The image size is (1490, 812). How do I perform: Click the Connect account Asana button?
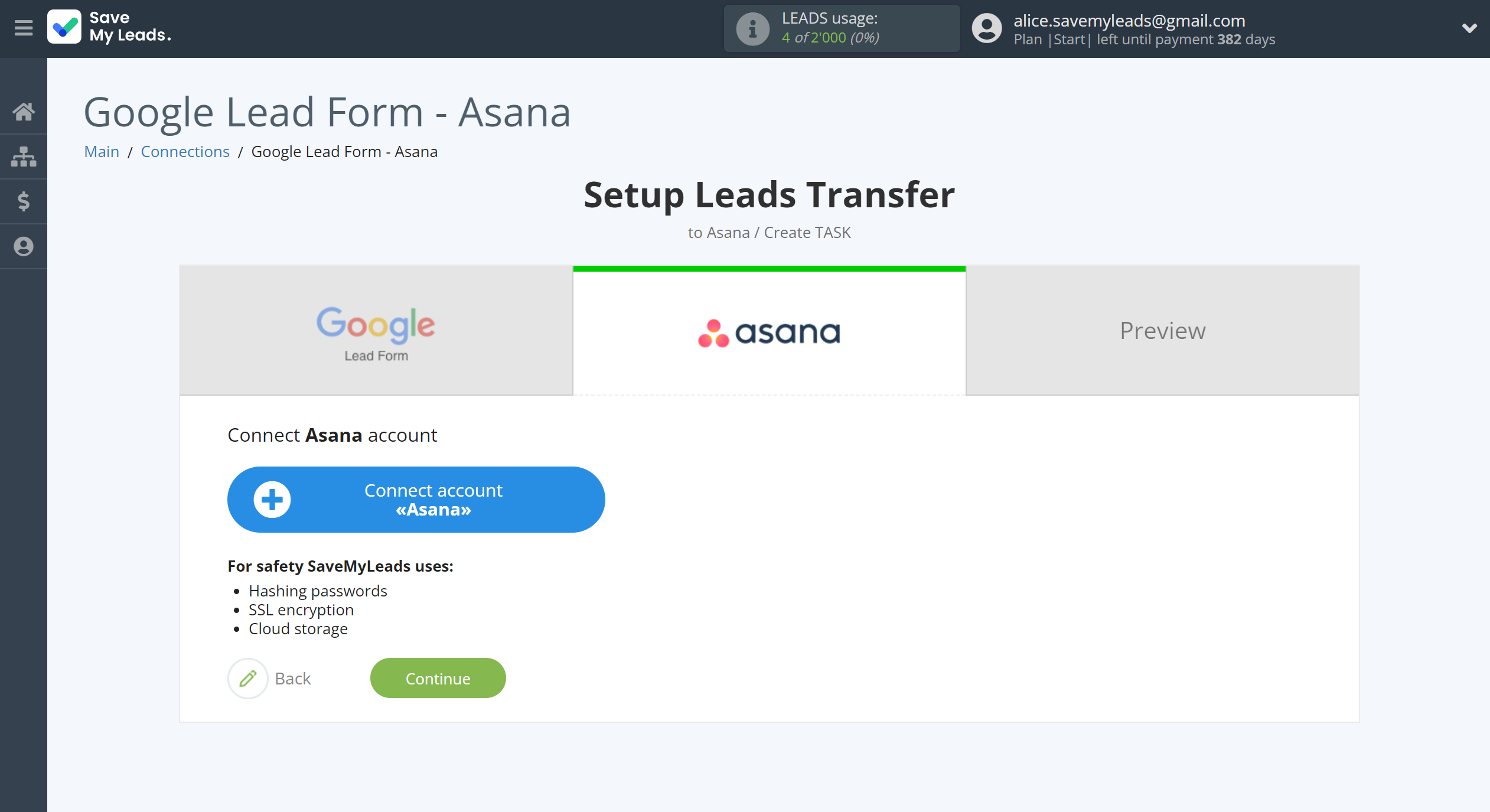(416, 499)
